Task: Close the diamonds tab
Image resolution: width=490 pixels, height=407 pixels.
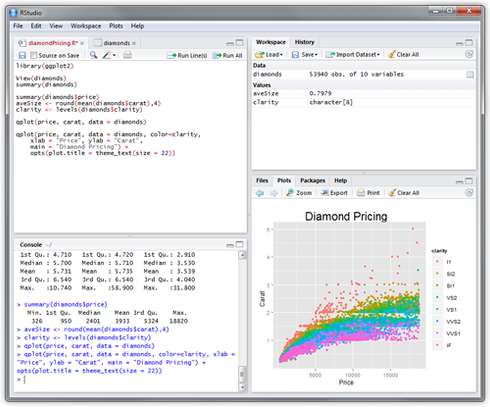Action: (x=134, y=43)
